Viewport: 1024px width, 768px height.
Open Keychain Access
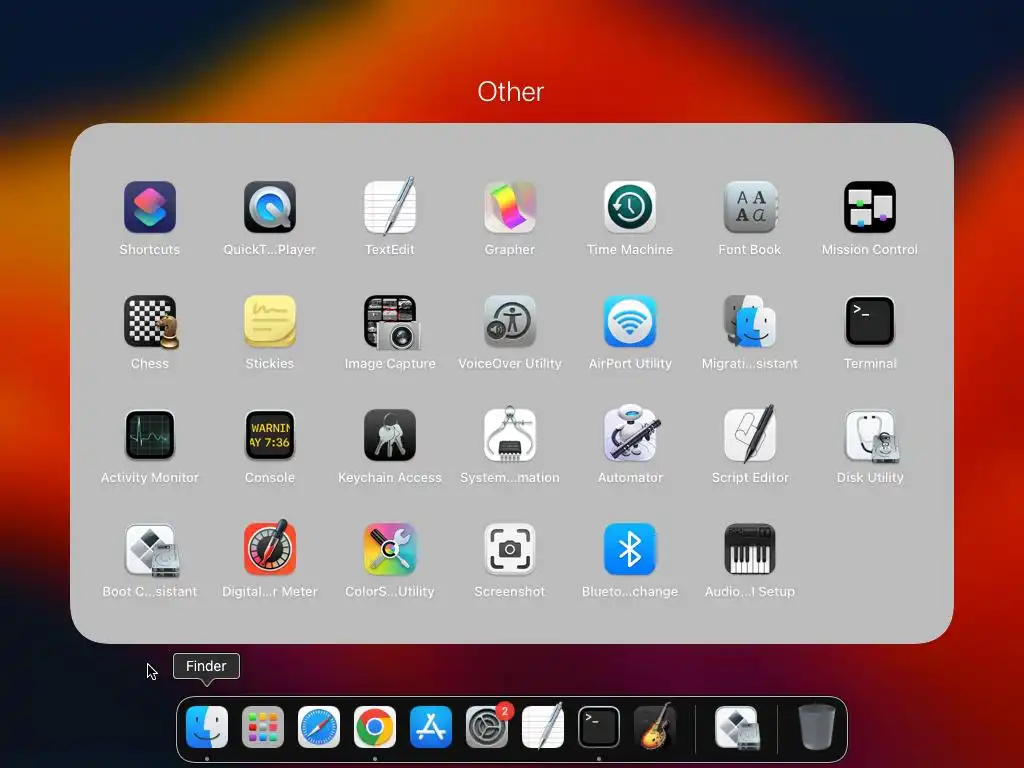[x=390, y=436]
